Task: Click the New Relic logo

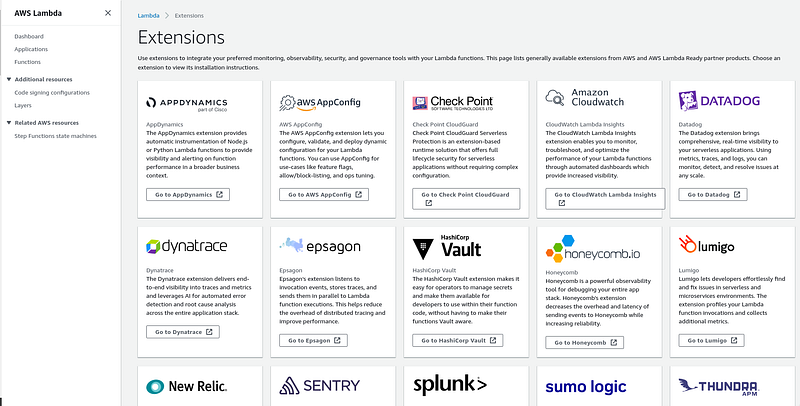Action: click(187, 387)
